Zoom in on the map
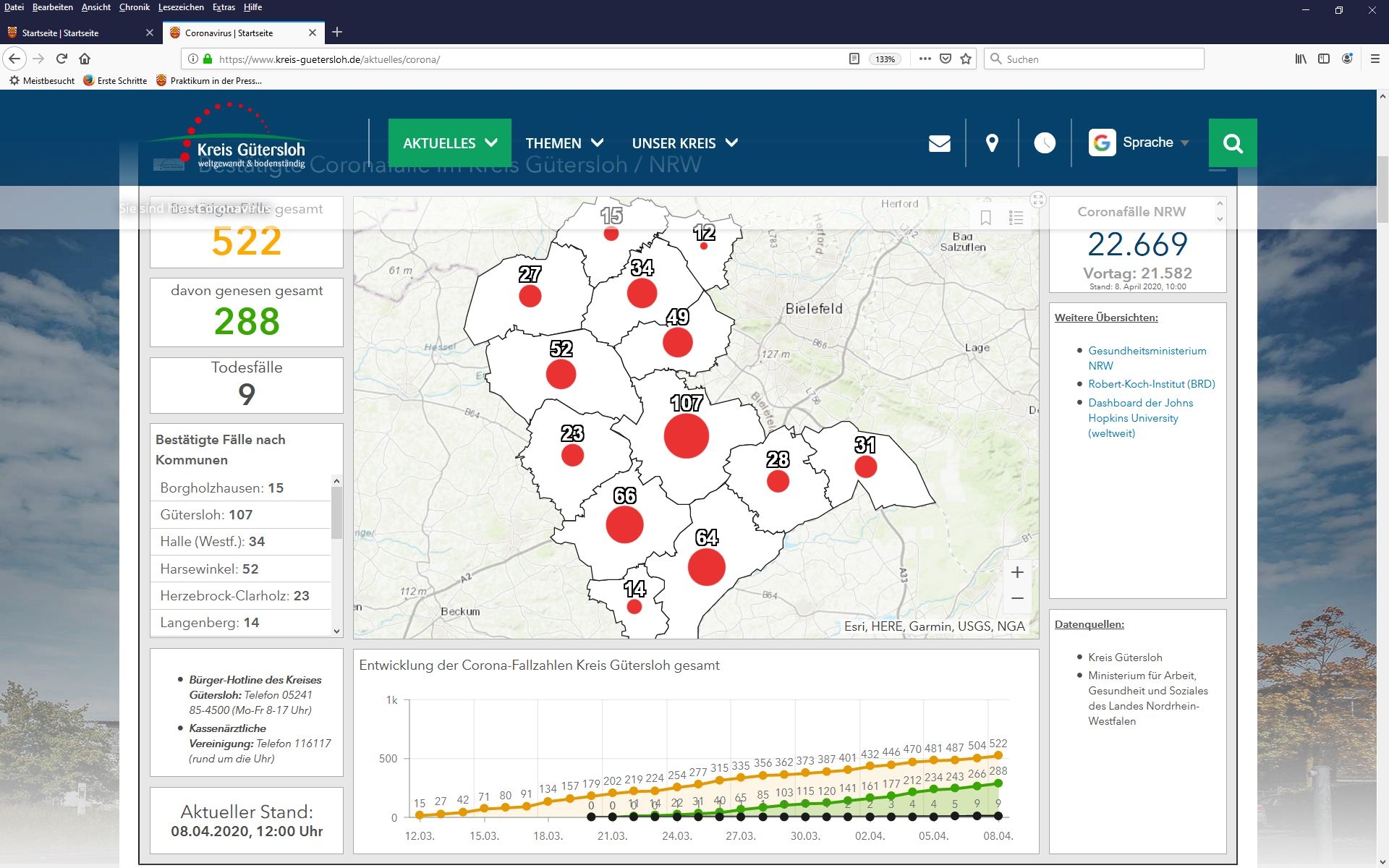 click(x=1017, y=572)
